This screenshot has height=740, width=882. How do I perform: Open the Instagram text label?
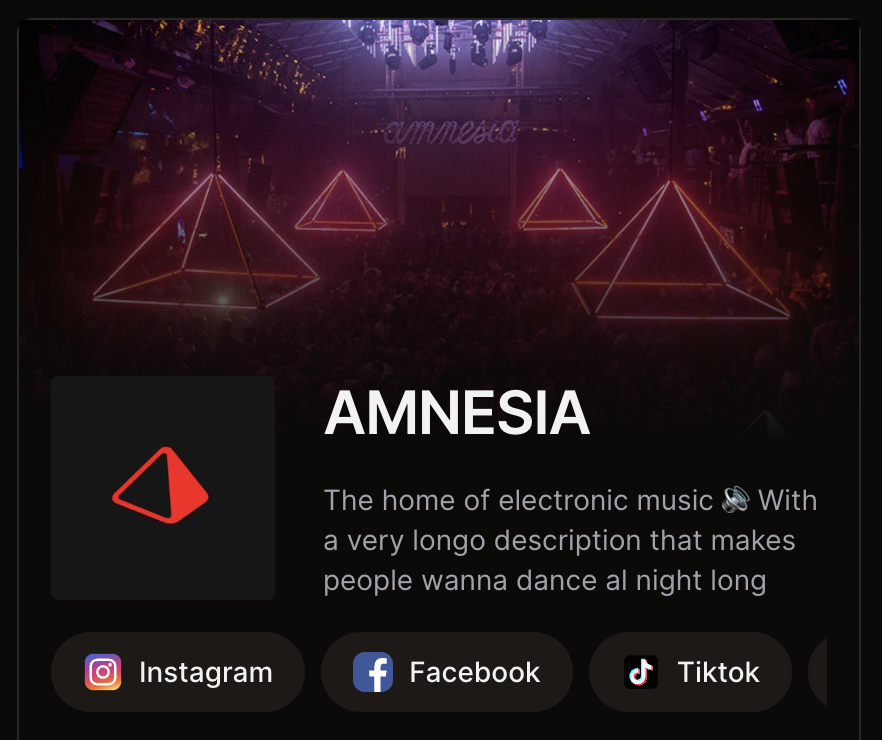tap(206, 672)
